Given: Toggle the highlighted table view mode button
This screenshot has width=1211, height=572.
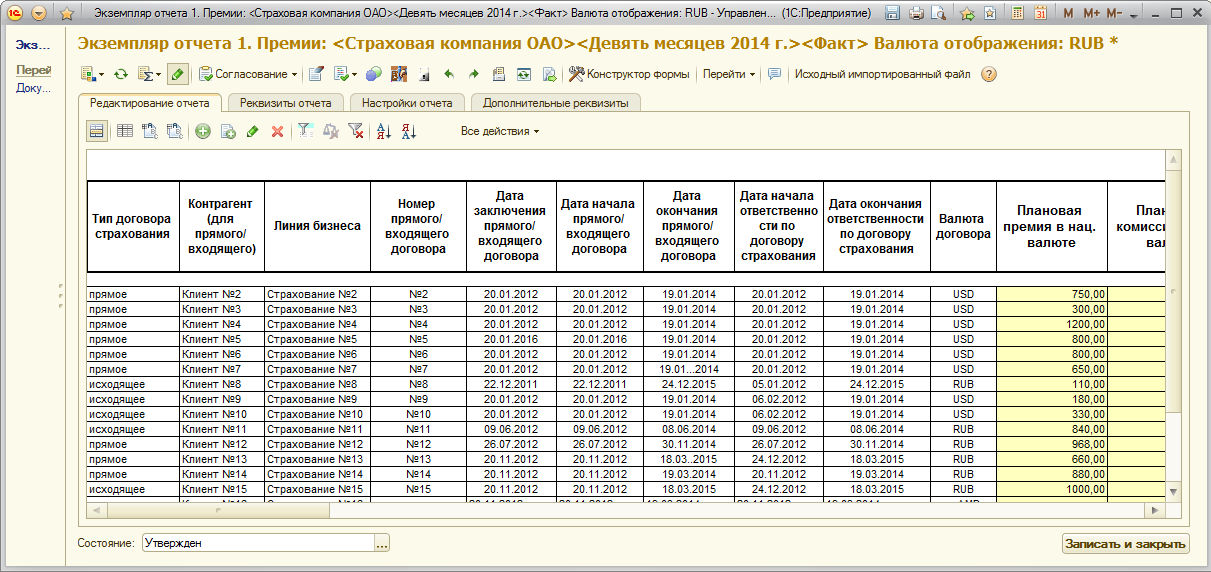Looking at the screenshot, I should click(97, 131).
